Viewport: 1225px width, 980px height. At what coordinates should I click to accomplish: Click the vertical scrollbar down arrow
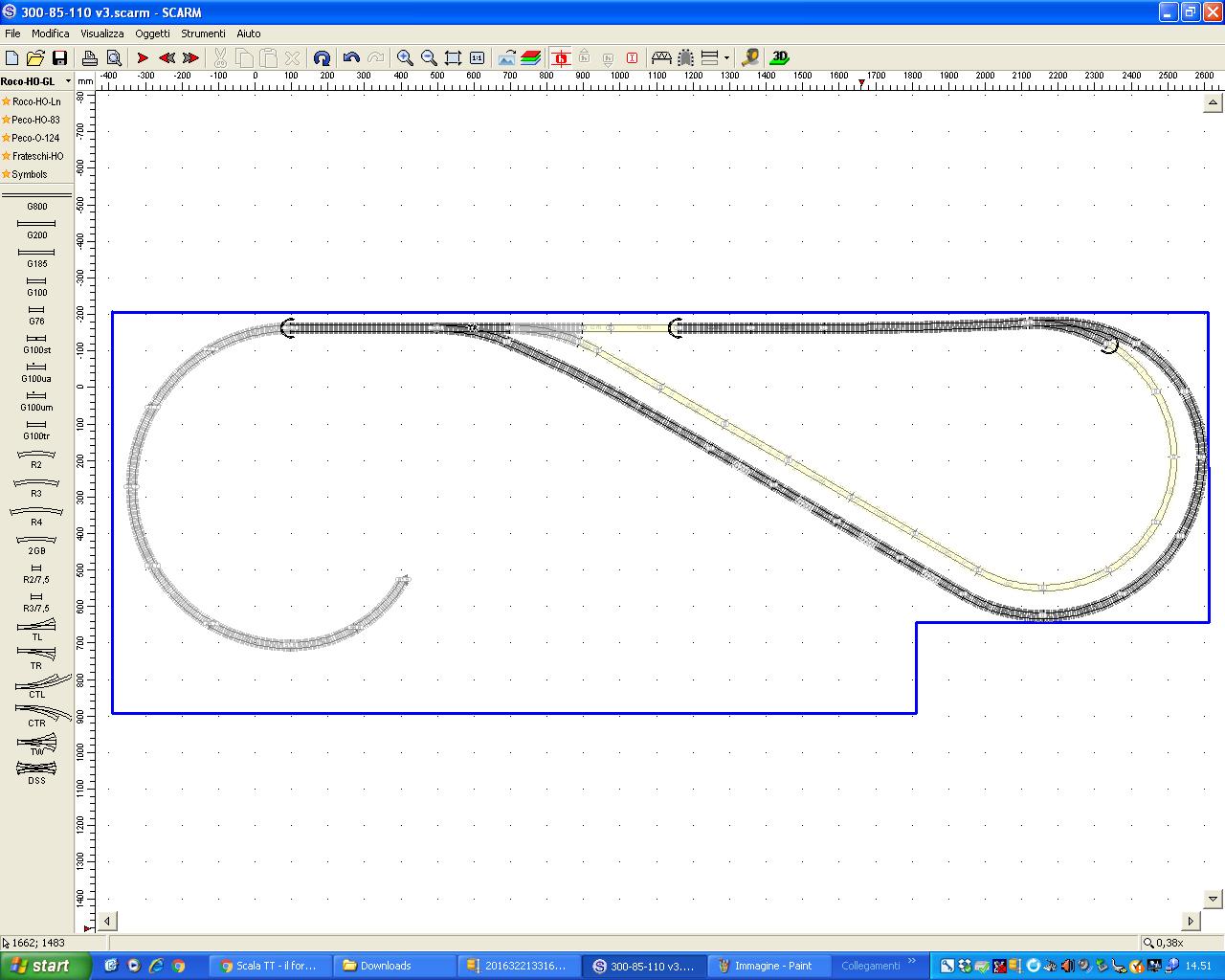tap(1214, 899)
